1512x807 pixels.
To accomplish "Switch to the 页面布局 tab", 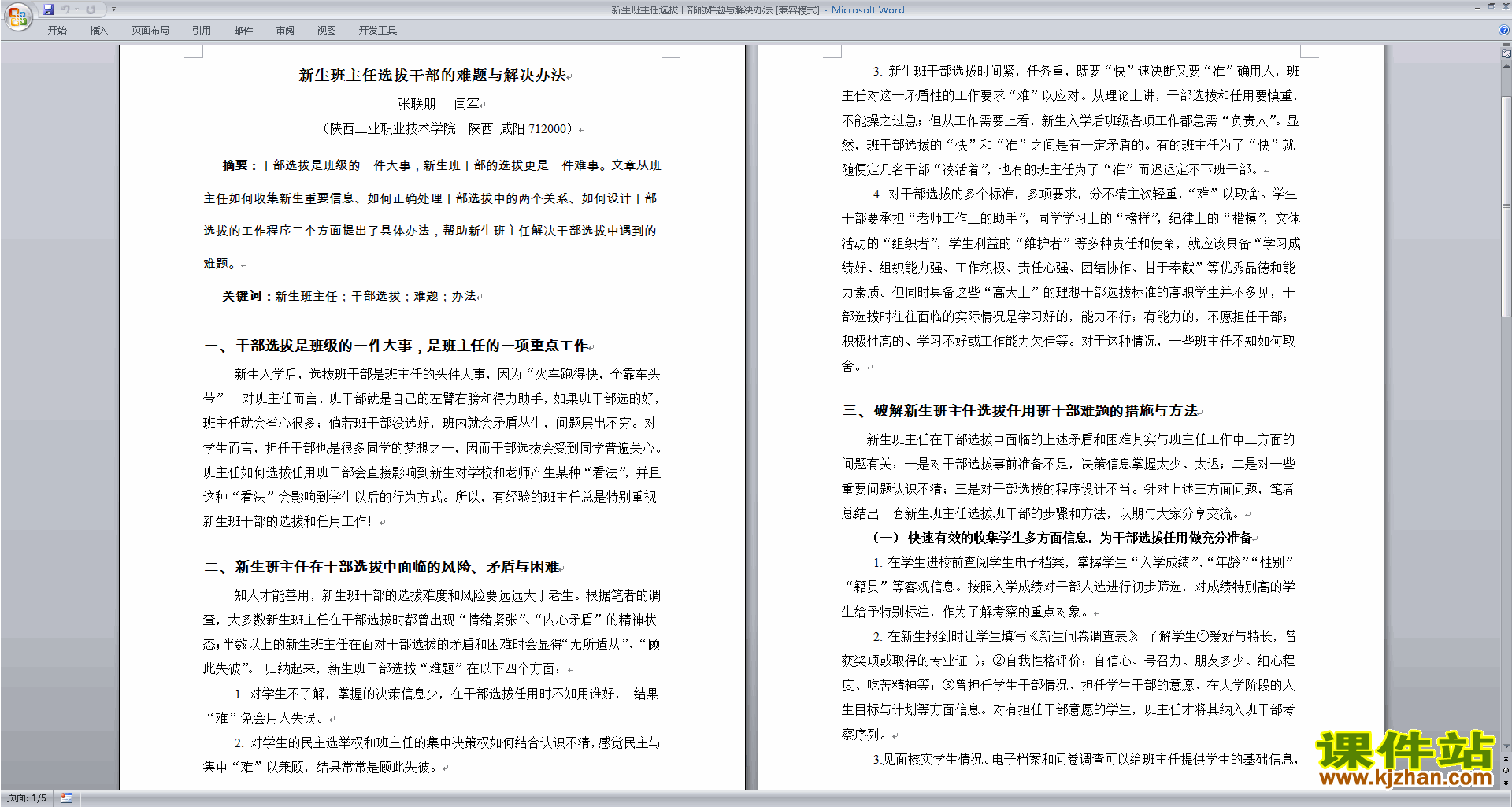I will click(x=150, y=31).
